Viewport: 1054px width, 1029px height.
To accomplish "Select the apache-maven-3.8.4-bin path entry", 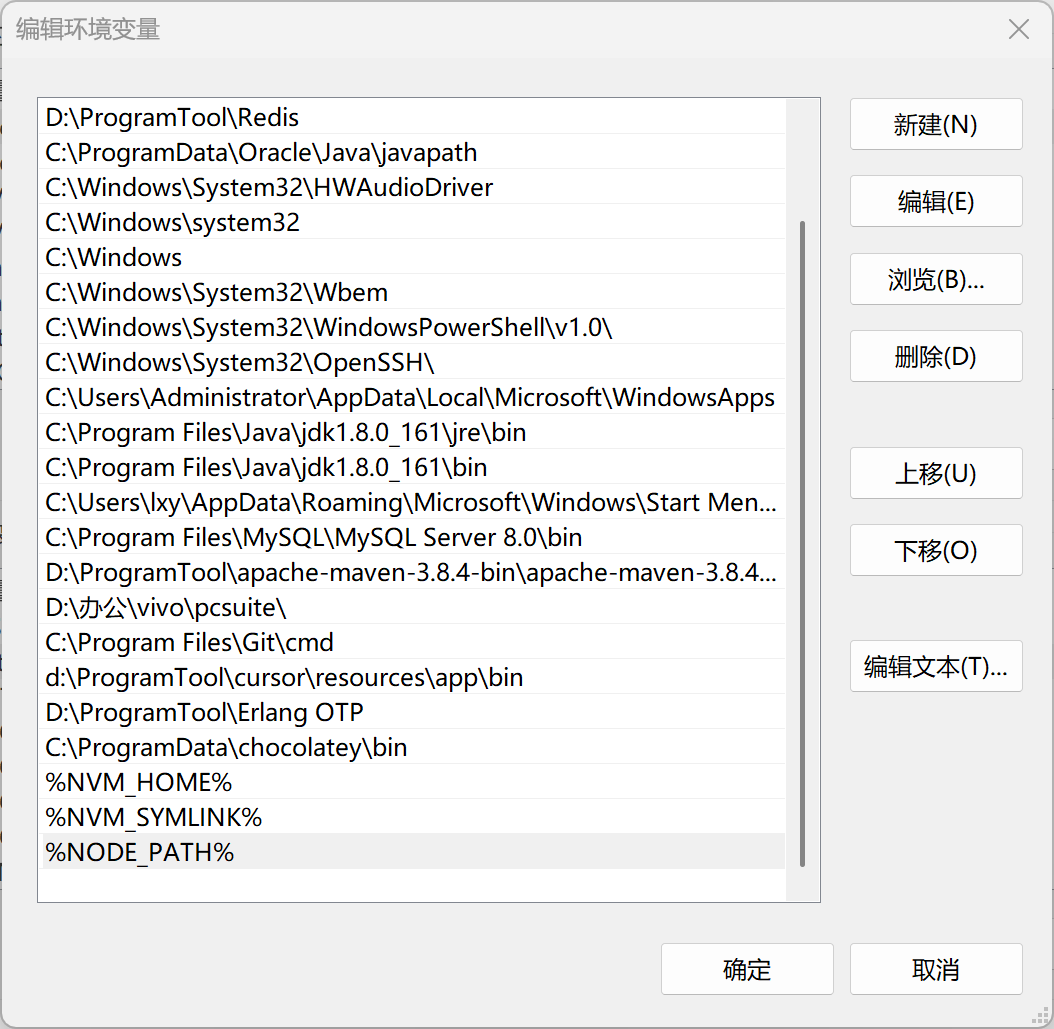I will [x=413, y=572].
